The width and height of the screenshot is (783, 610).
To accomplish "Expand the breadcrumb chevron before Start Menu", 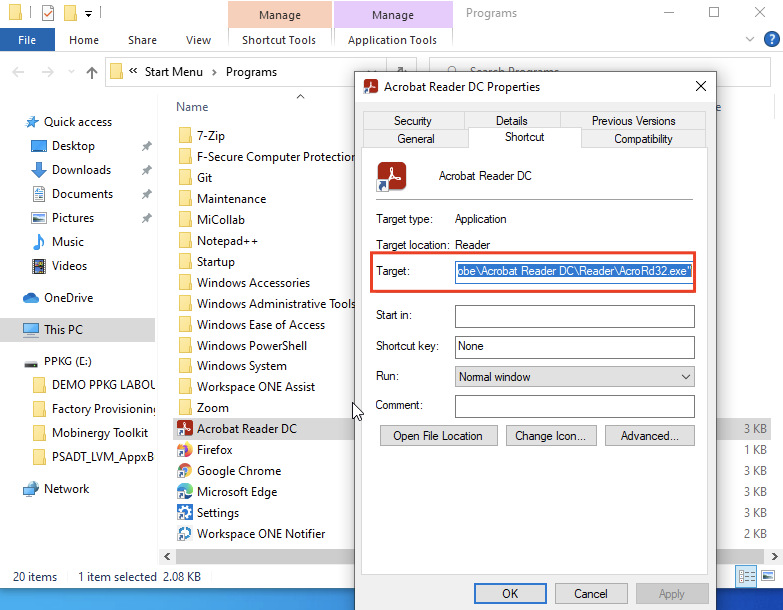I will pyautogui.click(x=133, y=72).
